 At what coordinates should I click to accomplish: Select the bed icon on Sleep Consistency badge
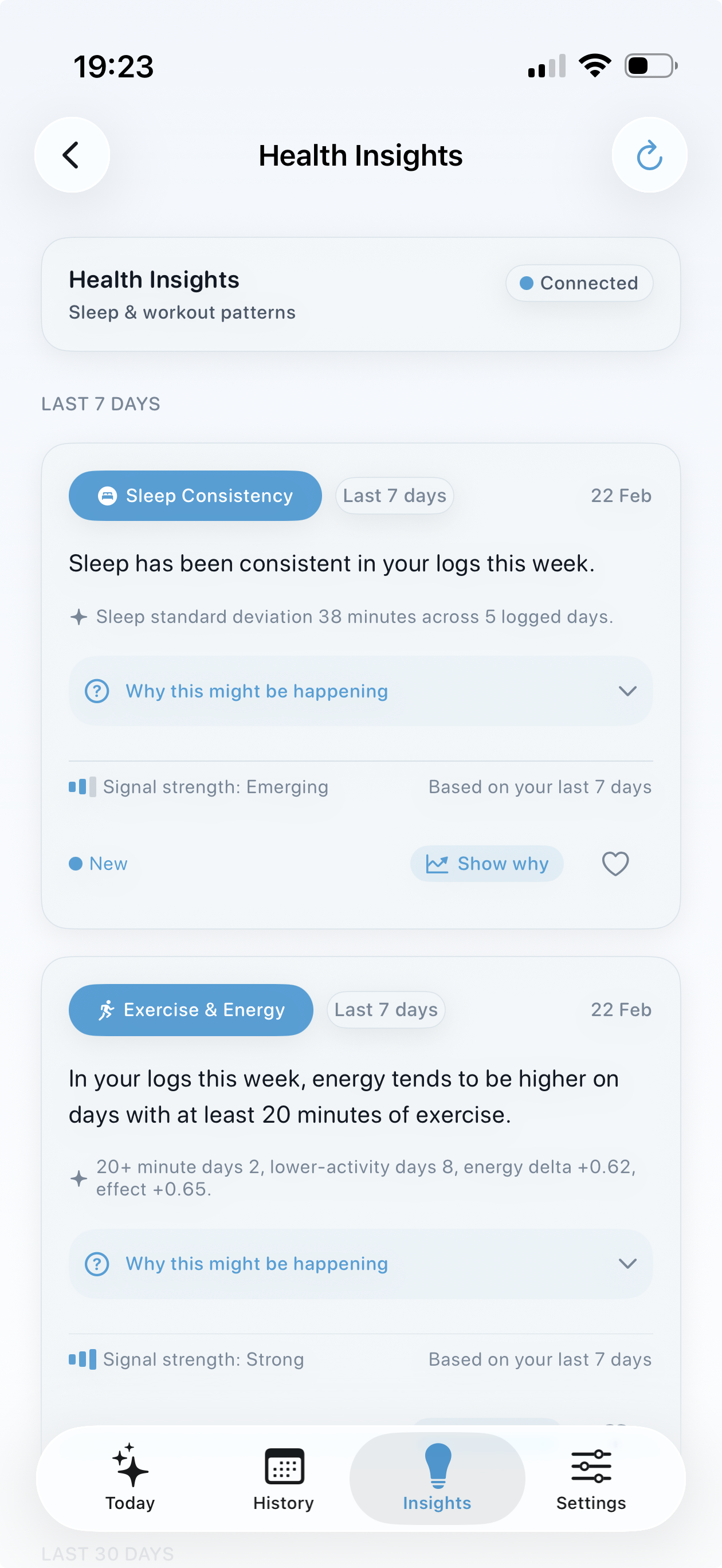(107, 496)
